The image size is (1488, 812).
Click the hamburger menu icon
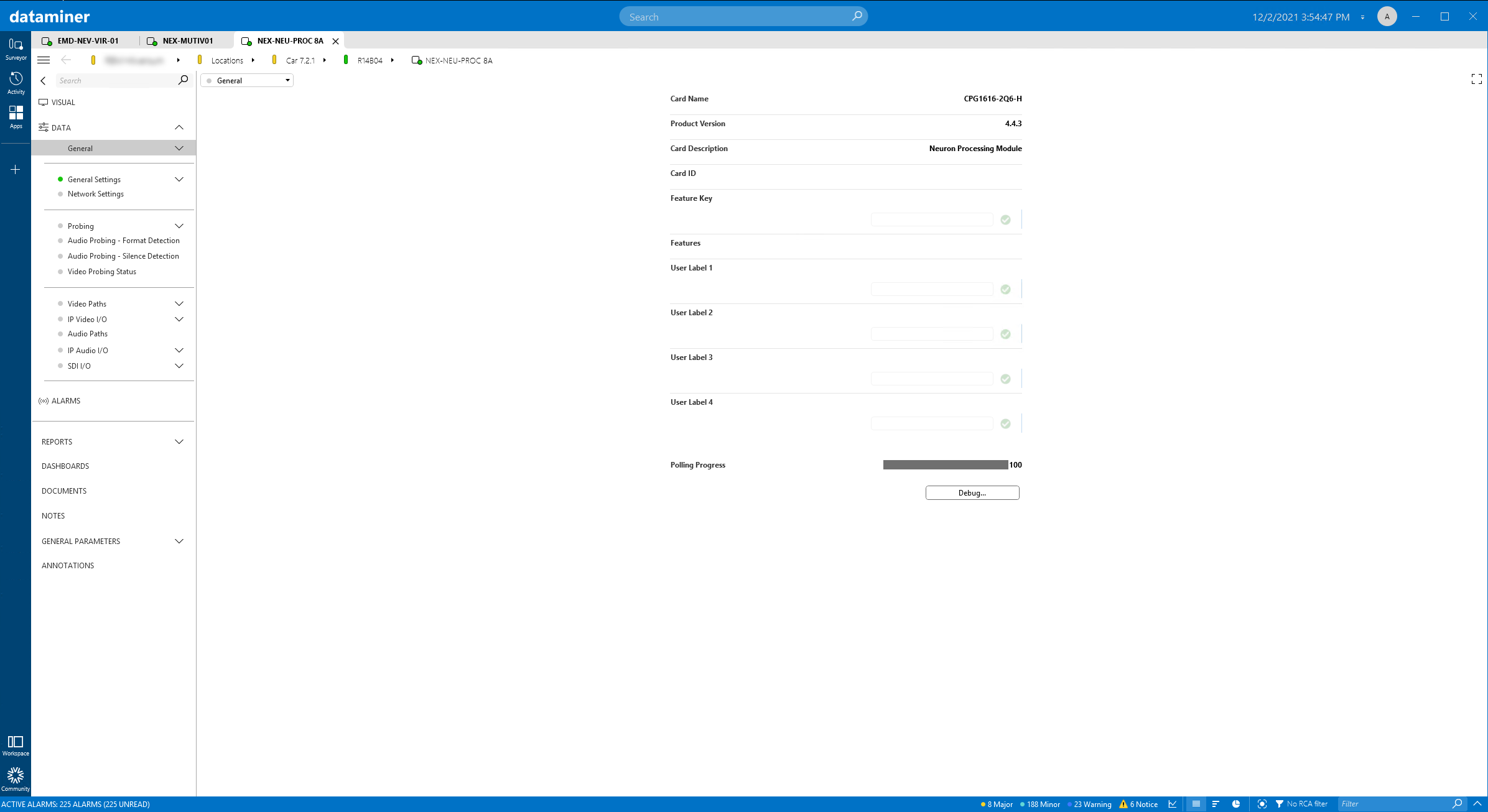point(44,60)
